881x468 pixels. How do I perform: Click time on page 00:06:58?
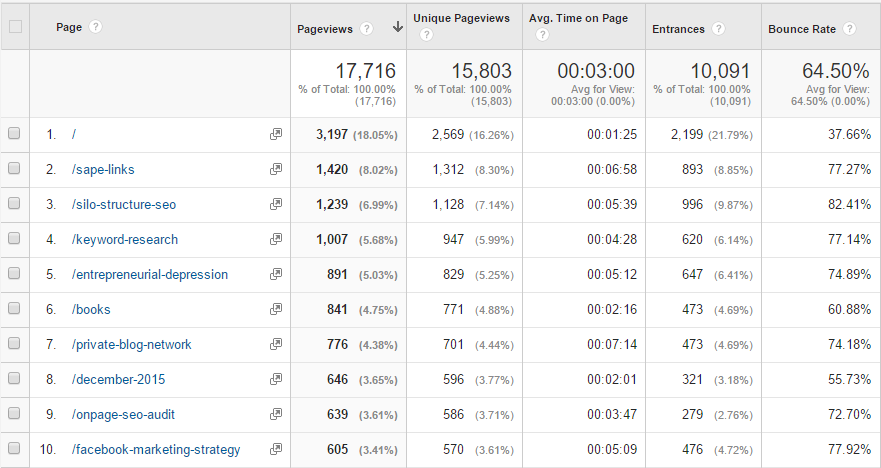(x=612, y=170)
